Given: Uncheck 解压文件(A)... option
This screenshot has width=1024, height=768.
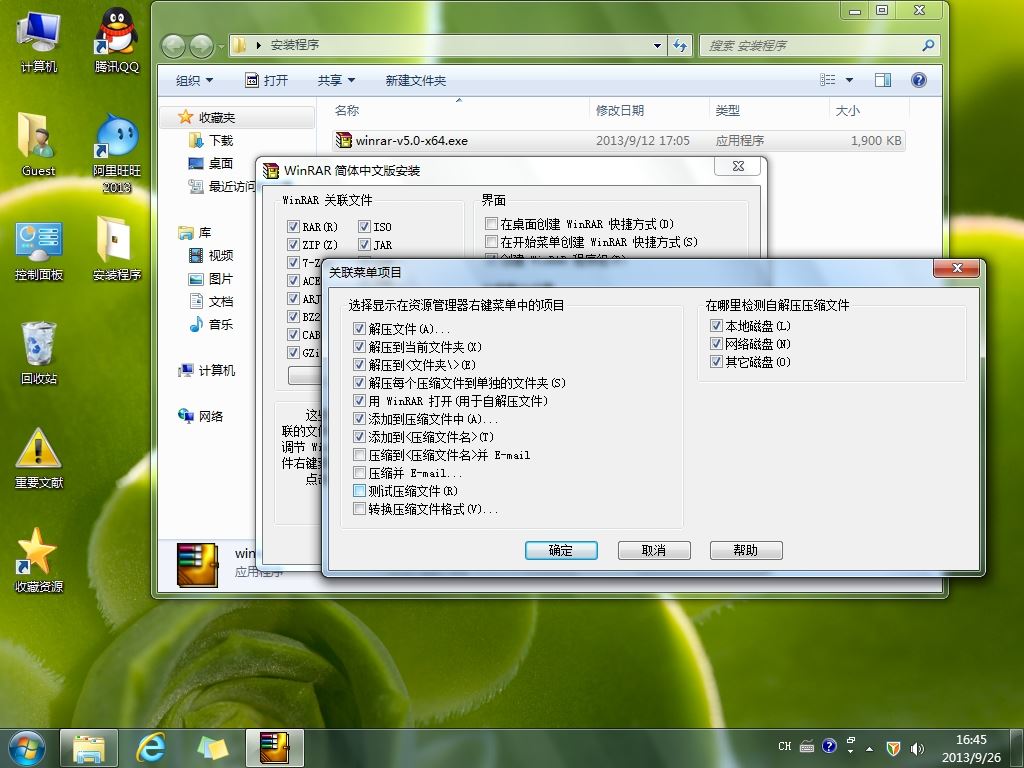Looking at the screenshot, I should point(359,328).
